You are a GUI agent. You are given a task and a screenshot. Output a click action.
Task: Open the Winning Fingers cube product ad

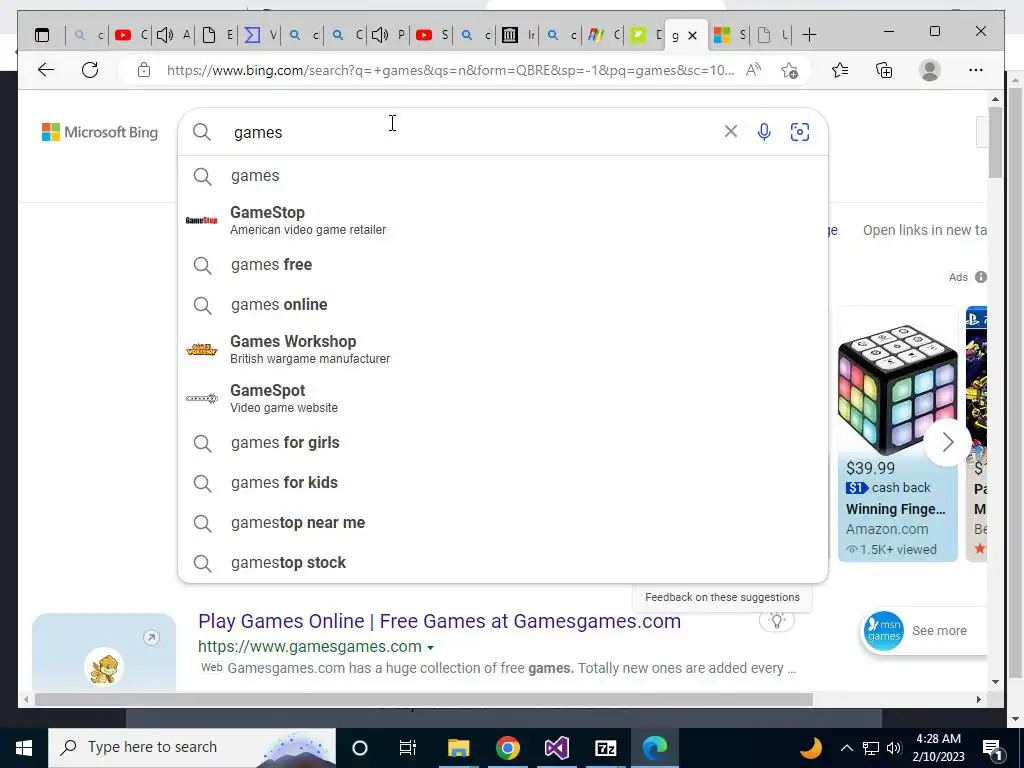pyautogui.click(x=898, y=434)
